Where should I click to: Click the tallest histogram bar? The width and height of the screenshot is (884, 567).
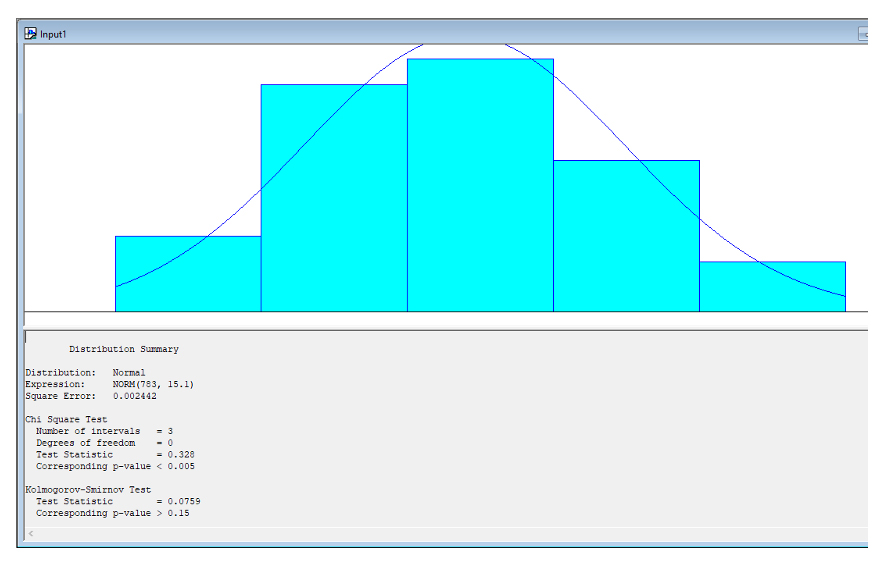tap(480, 185)
